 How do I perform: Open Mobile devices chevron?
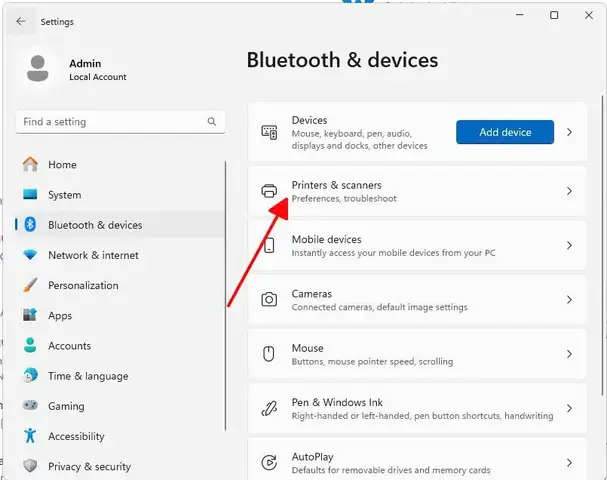(x=569, y=245)
